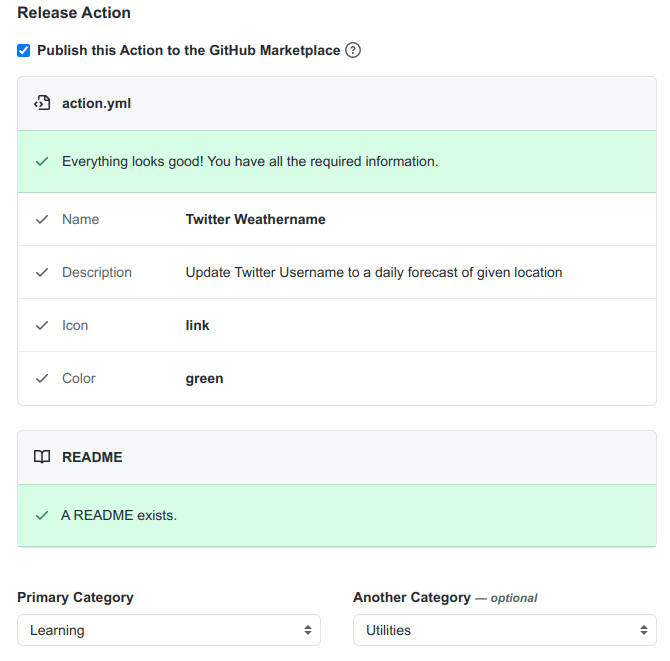Image resolution: width=670 pixels, height=661 pixels.
Task: Click the 'link' icon value text
Action: coord(197,325)
